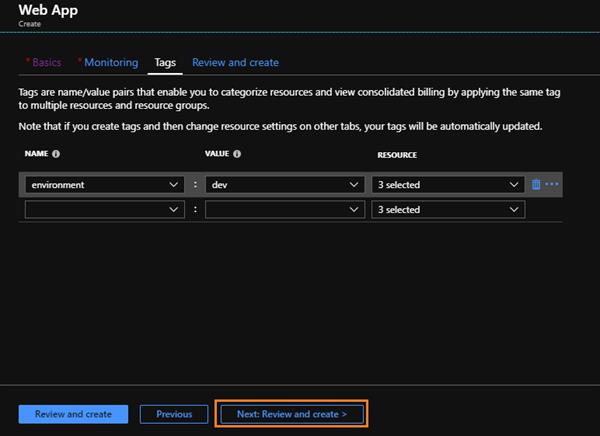Click the blue Review and create button
The height and width of the screenshot is (436, 600).
coord(72,414)
